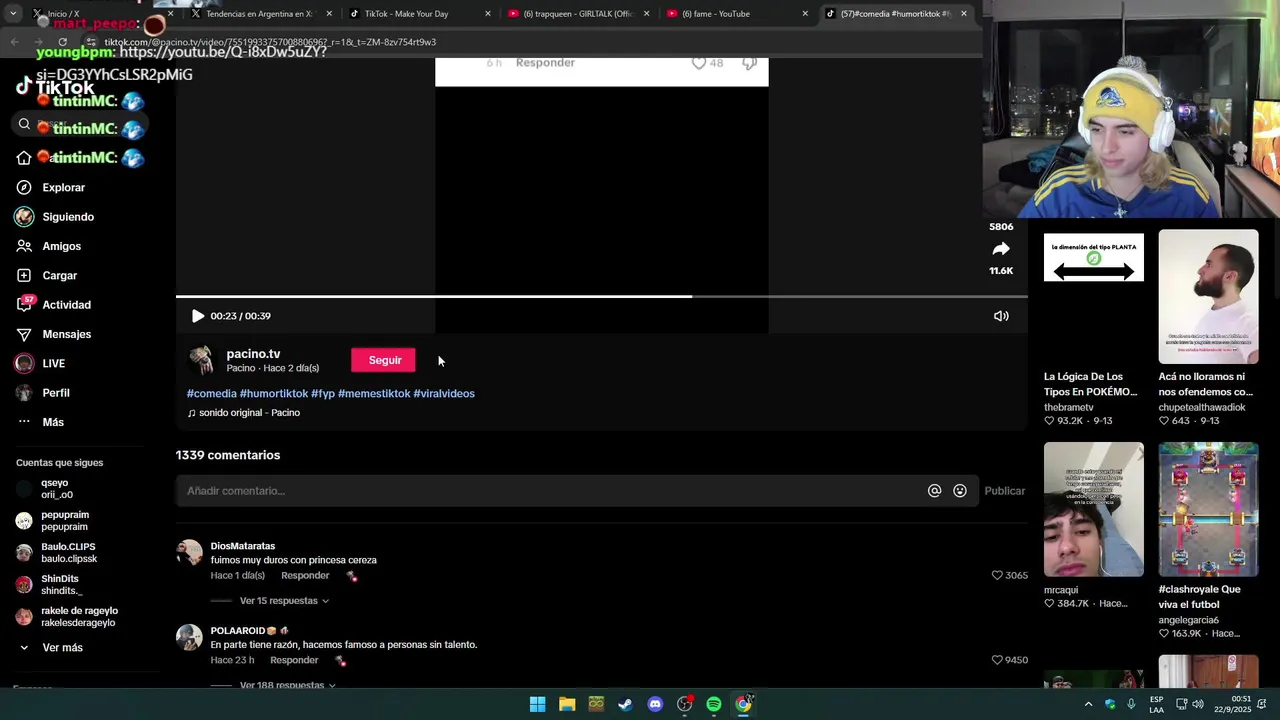Open DiosMataratas commenter avatar
Viewport: 1280px width, 720px height.
point(189,552)
